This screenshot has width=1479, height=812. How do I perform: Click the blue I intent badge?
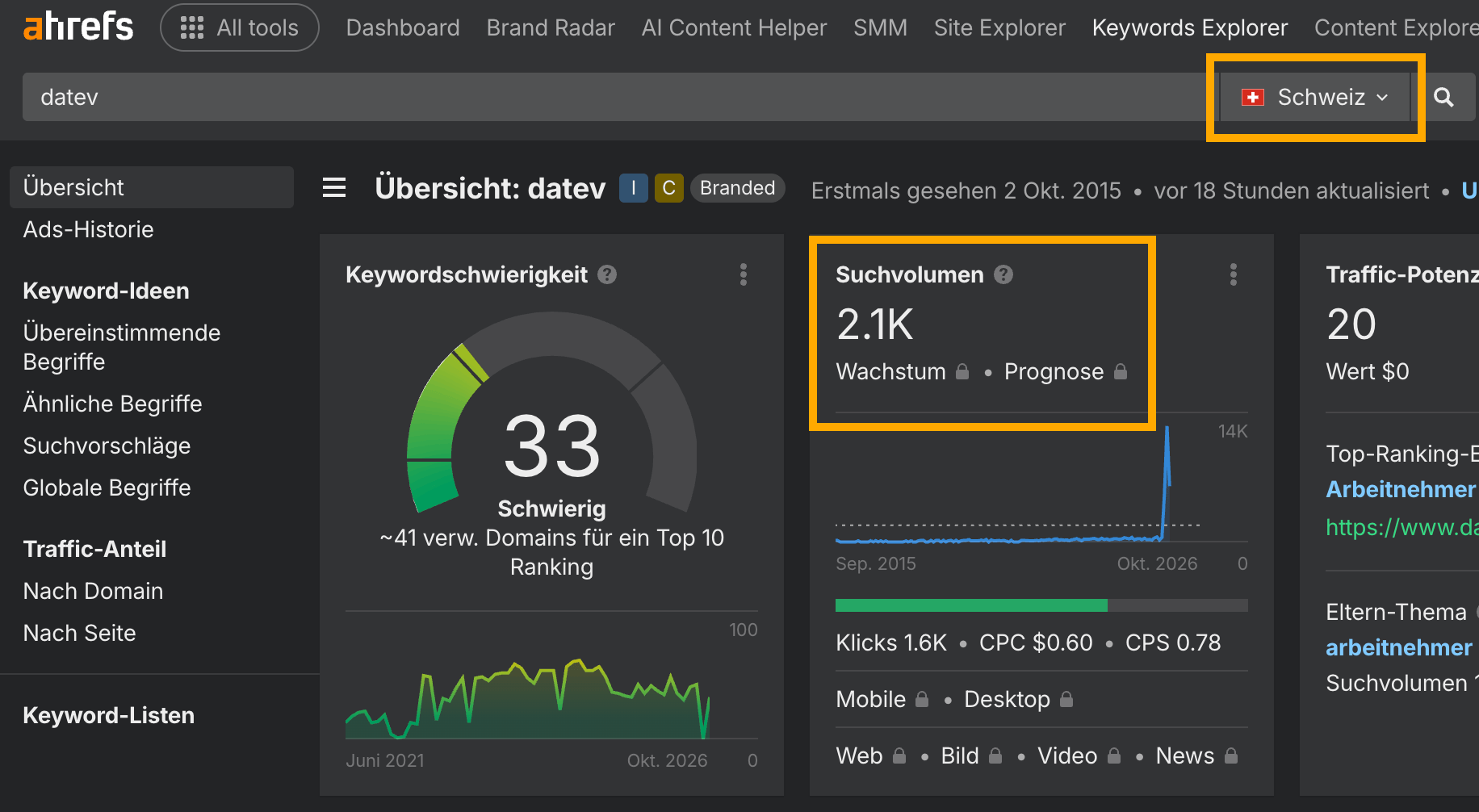click(x=634, y=188)
